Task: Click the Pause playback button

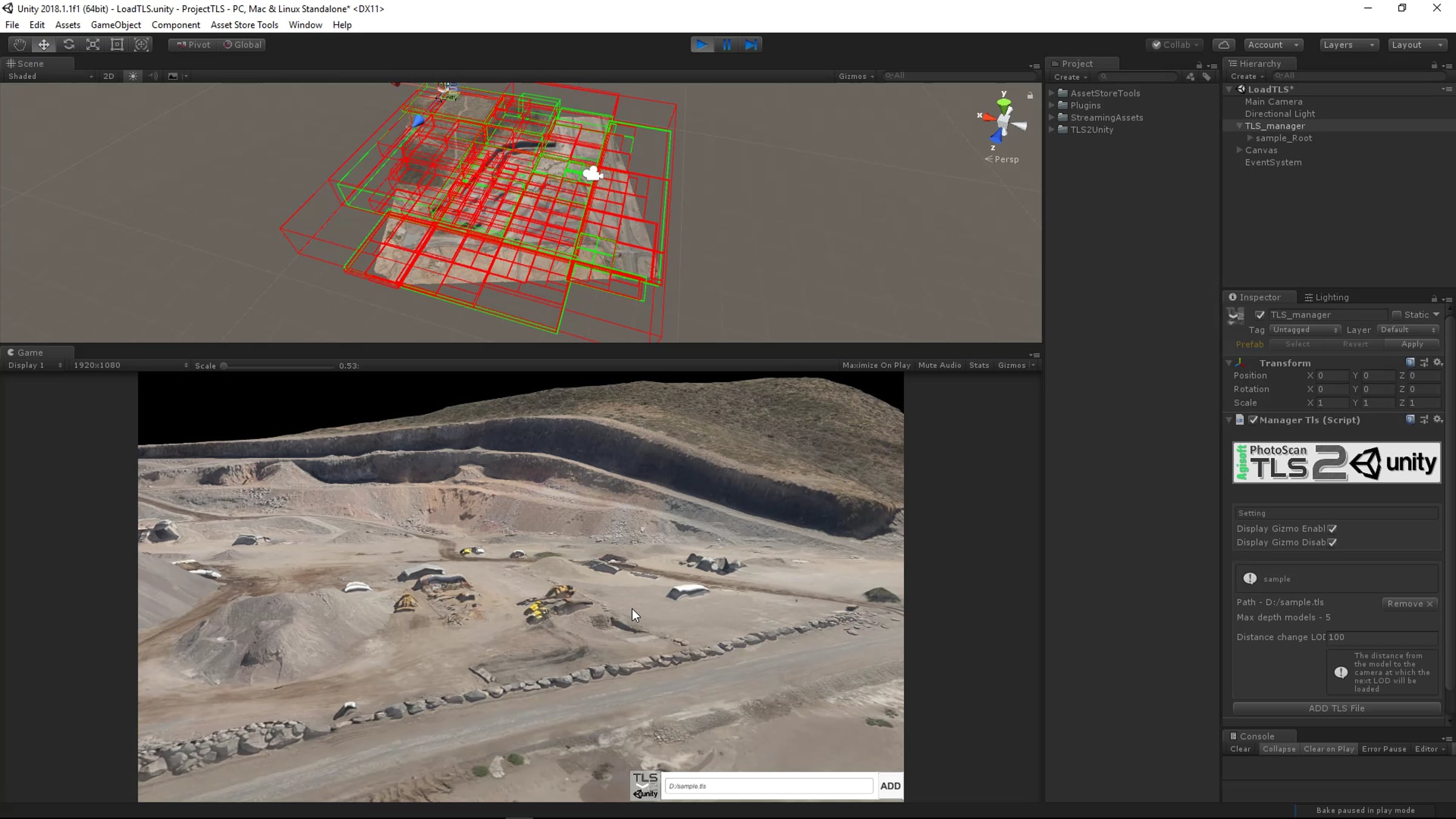Action: tap(726, 44)
